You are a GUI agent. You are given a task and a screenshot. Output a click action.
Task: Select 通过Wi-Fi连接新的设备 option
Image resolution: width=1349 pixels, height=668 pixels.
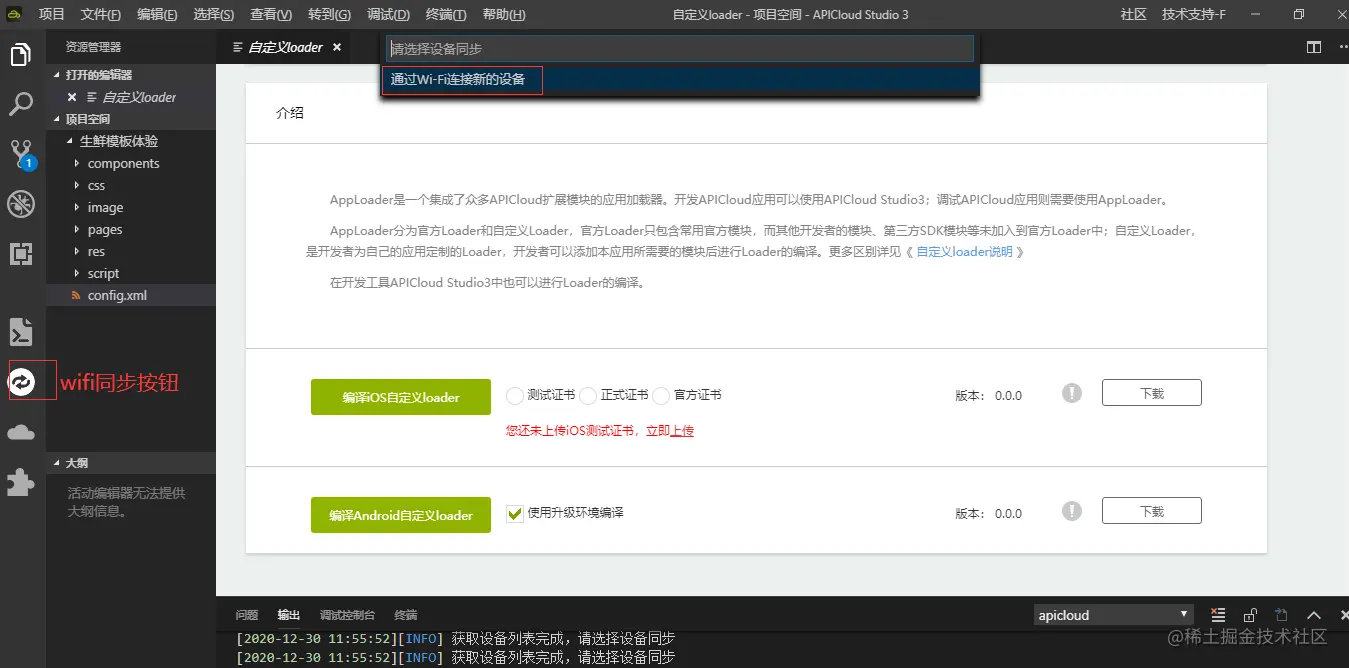coord(680,79)
